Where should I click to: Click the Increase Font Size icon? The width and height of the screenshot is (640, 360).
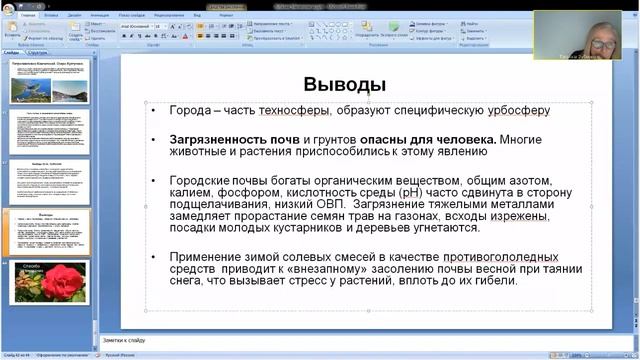coord(172,27)
